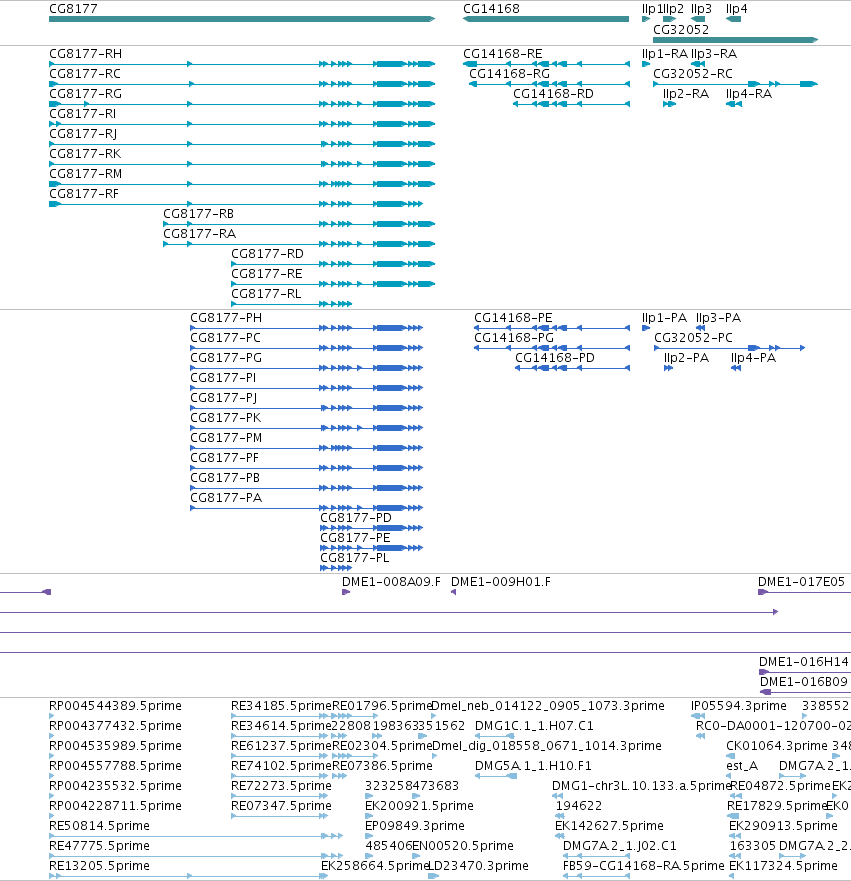Click the Ilp3-PA protein label
The width and height of the screenshot is (851, 881).
click(x=718, y=318)
